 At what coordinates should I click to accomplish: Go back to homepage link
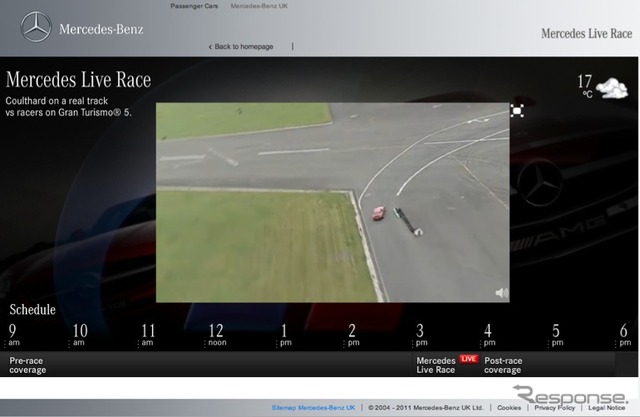click(241, 47)
